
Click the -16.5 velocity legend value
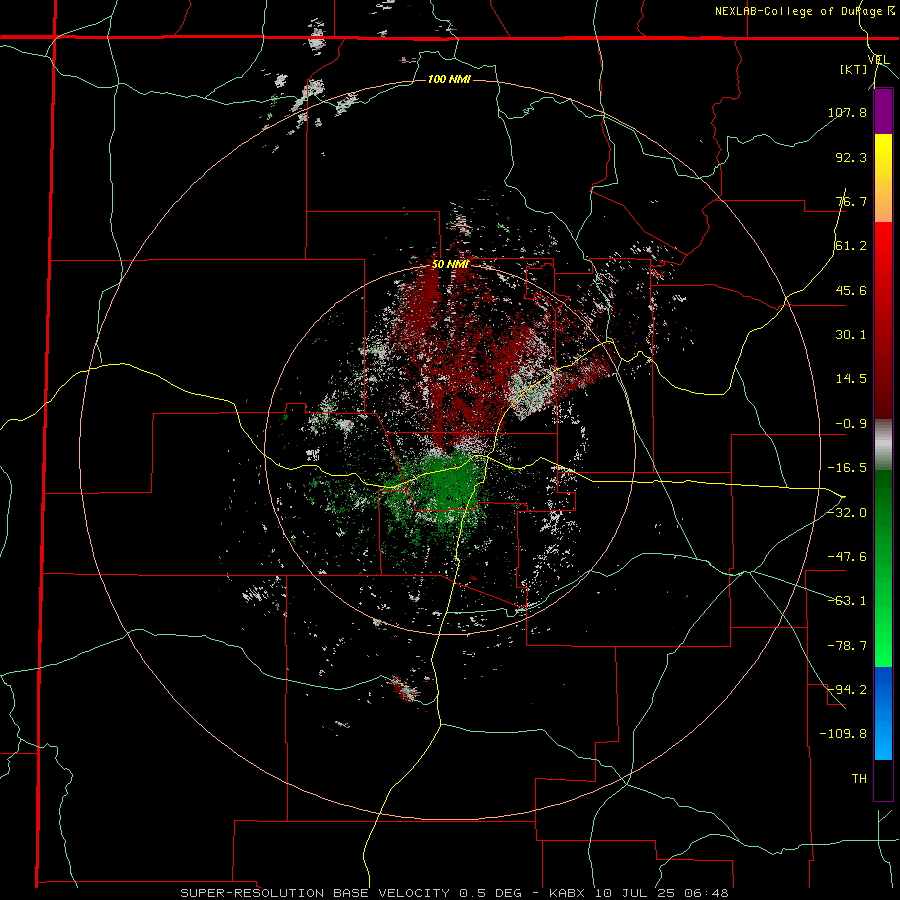(847, 468)
